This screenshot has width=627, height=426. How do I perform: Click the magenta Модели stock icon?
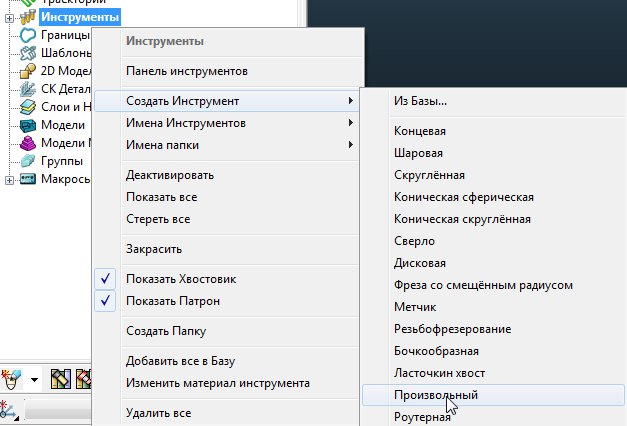pos(28,143)
